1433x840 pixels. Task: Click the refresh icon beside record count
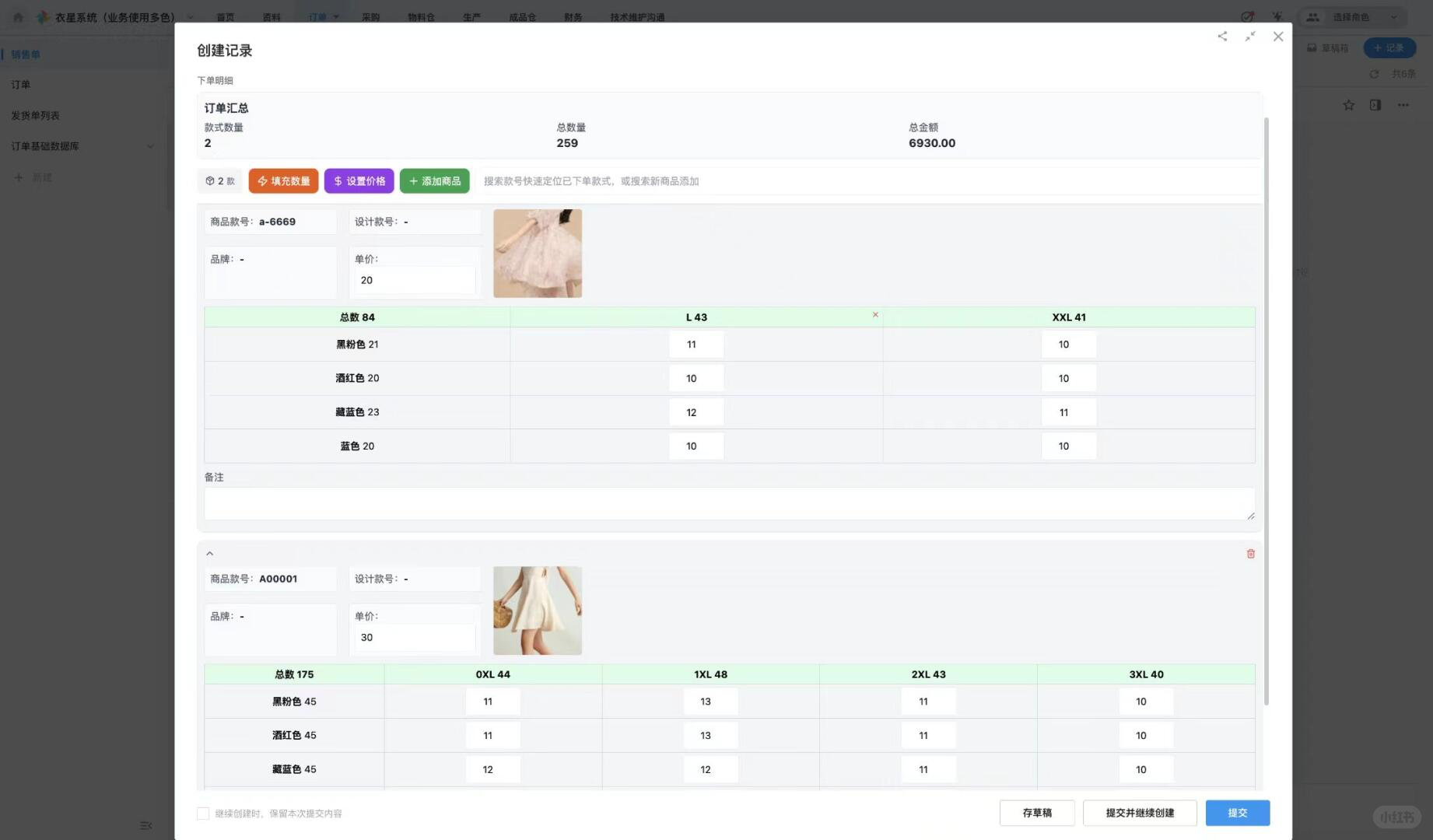[1374, 74]
